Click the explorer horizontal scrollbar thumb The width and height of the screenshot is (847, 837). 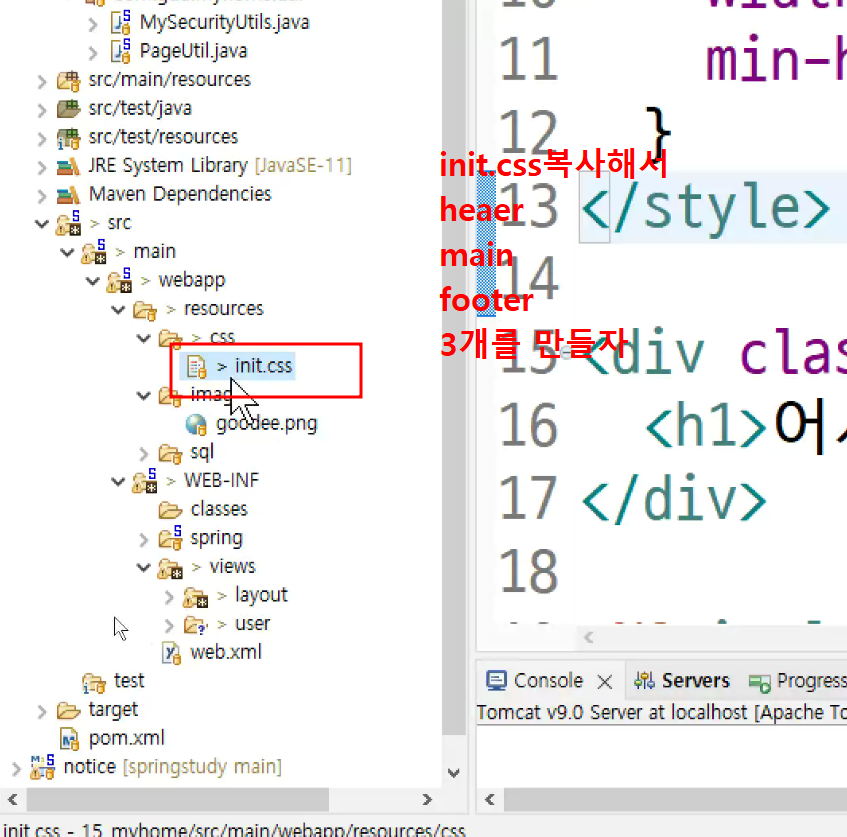[178, 799]
